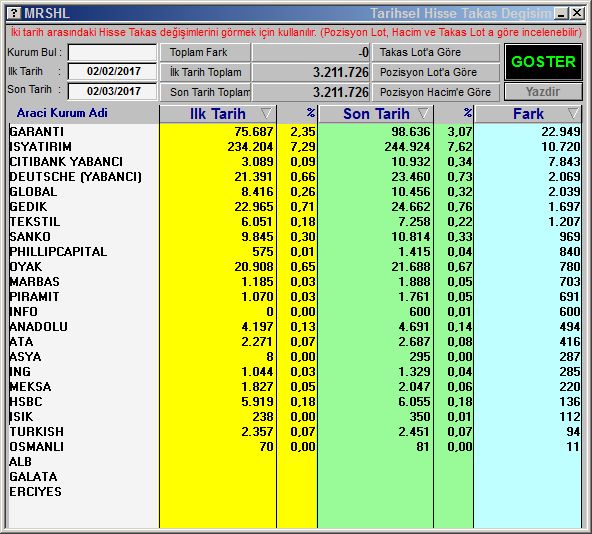Select the ERCIYES row name
The height and width of the screenshot is (534, 592).
pyautogui.click(x=35, y=492)
